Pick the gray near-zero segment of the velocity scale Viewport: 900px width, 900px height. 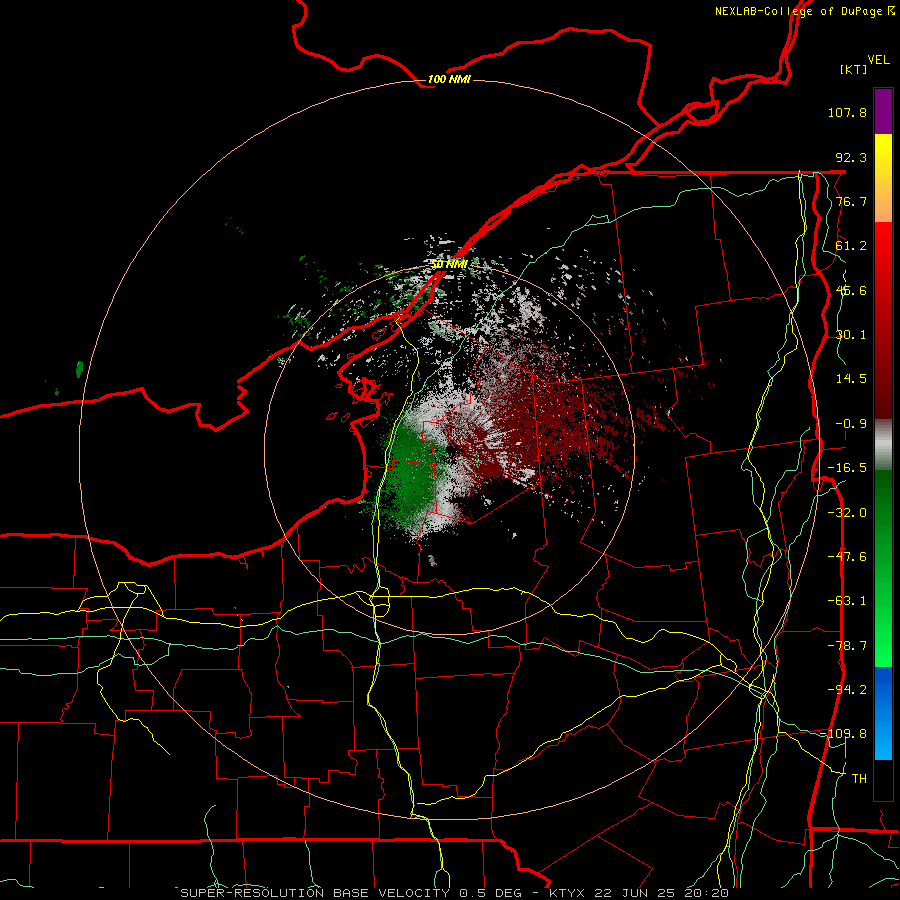click(x=883, y=445)
